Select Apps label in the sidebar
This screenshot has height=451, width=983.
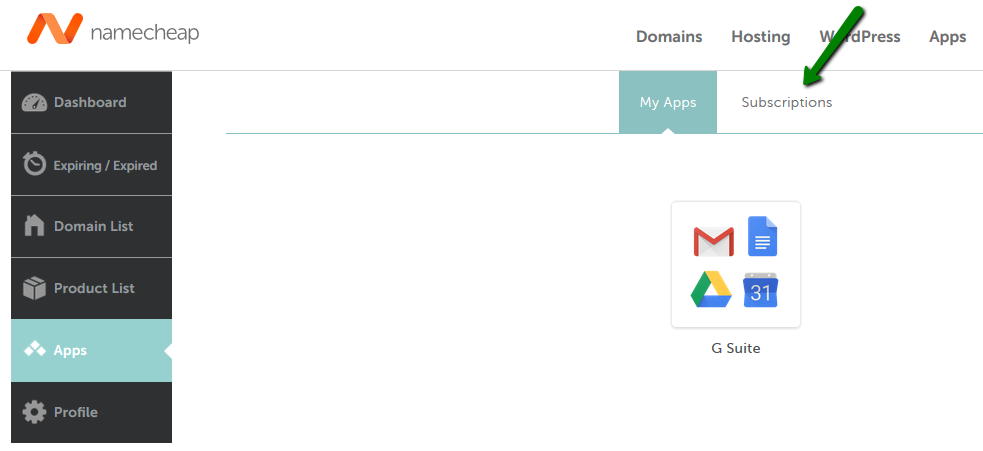coord(70,350)
